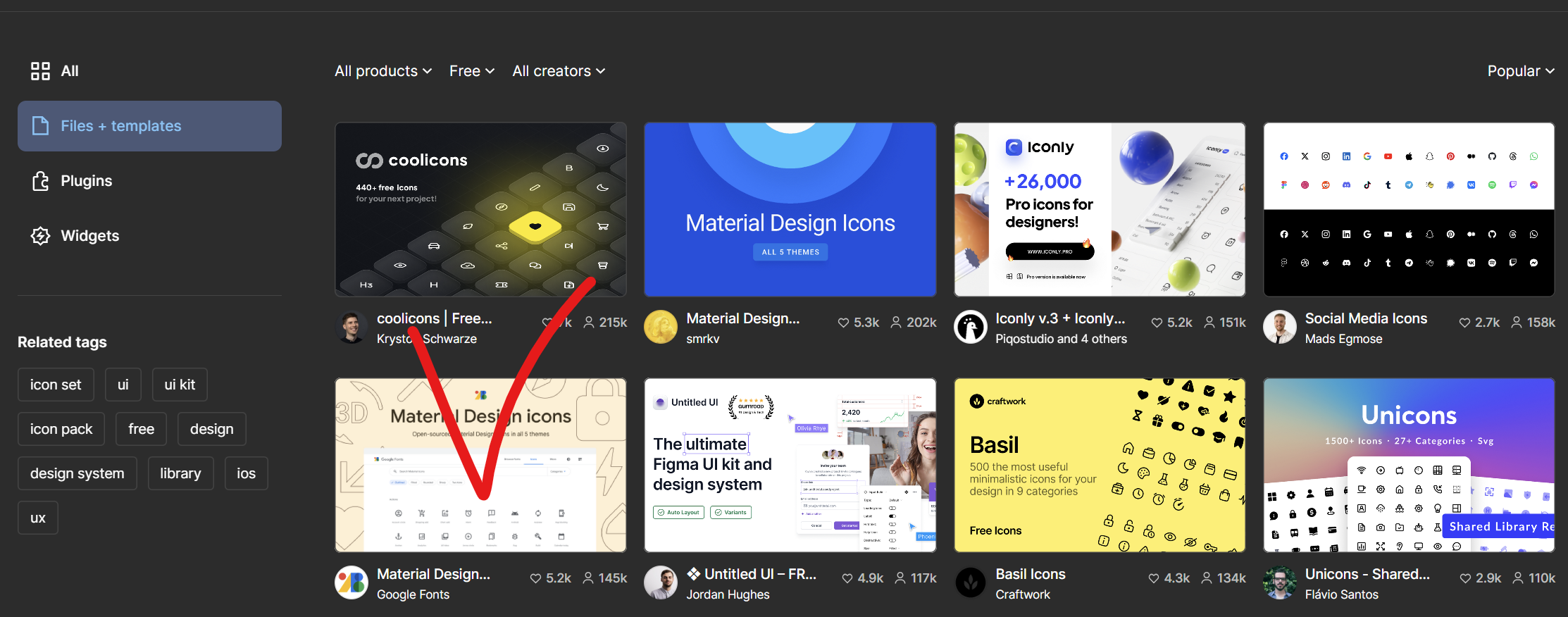The image size is (1568, 617).
Task: Click the Google Fonts colorful avatar
Action: [351, 583]
